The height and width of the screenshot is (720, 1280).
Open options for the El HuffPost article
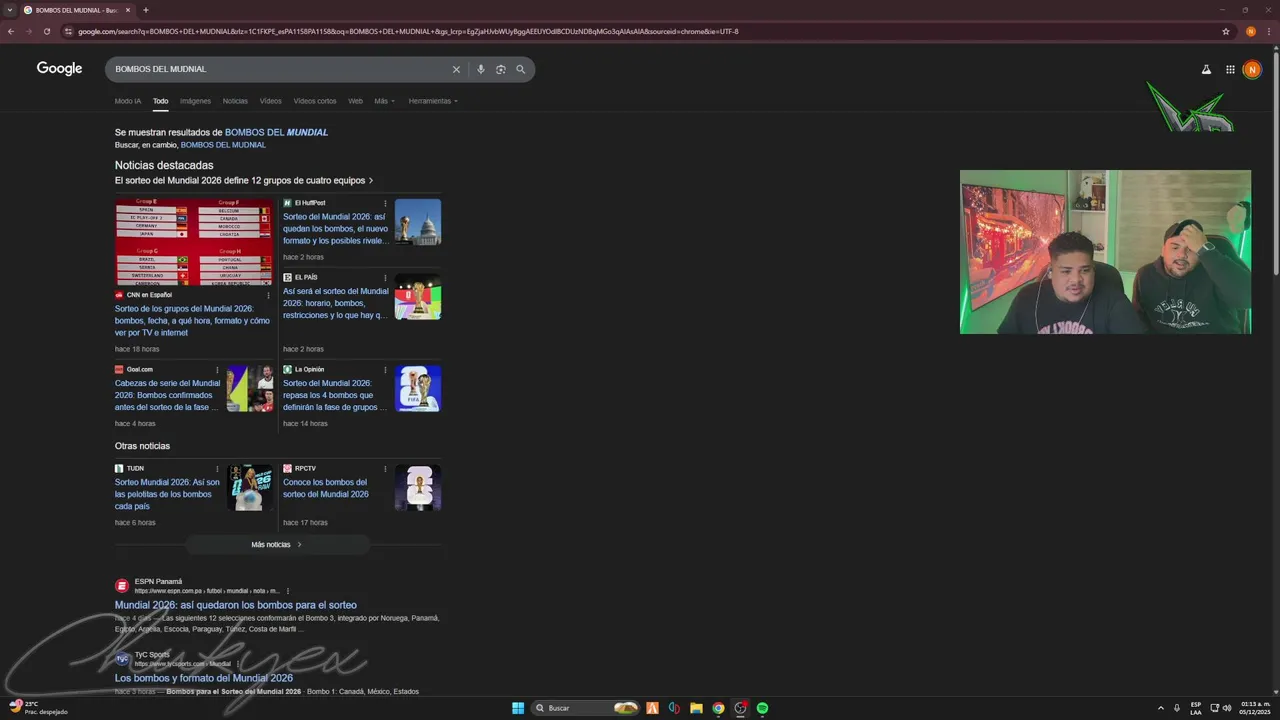click(385, 203)
